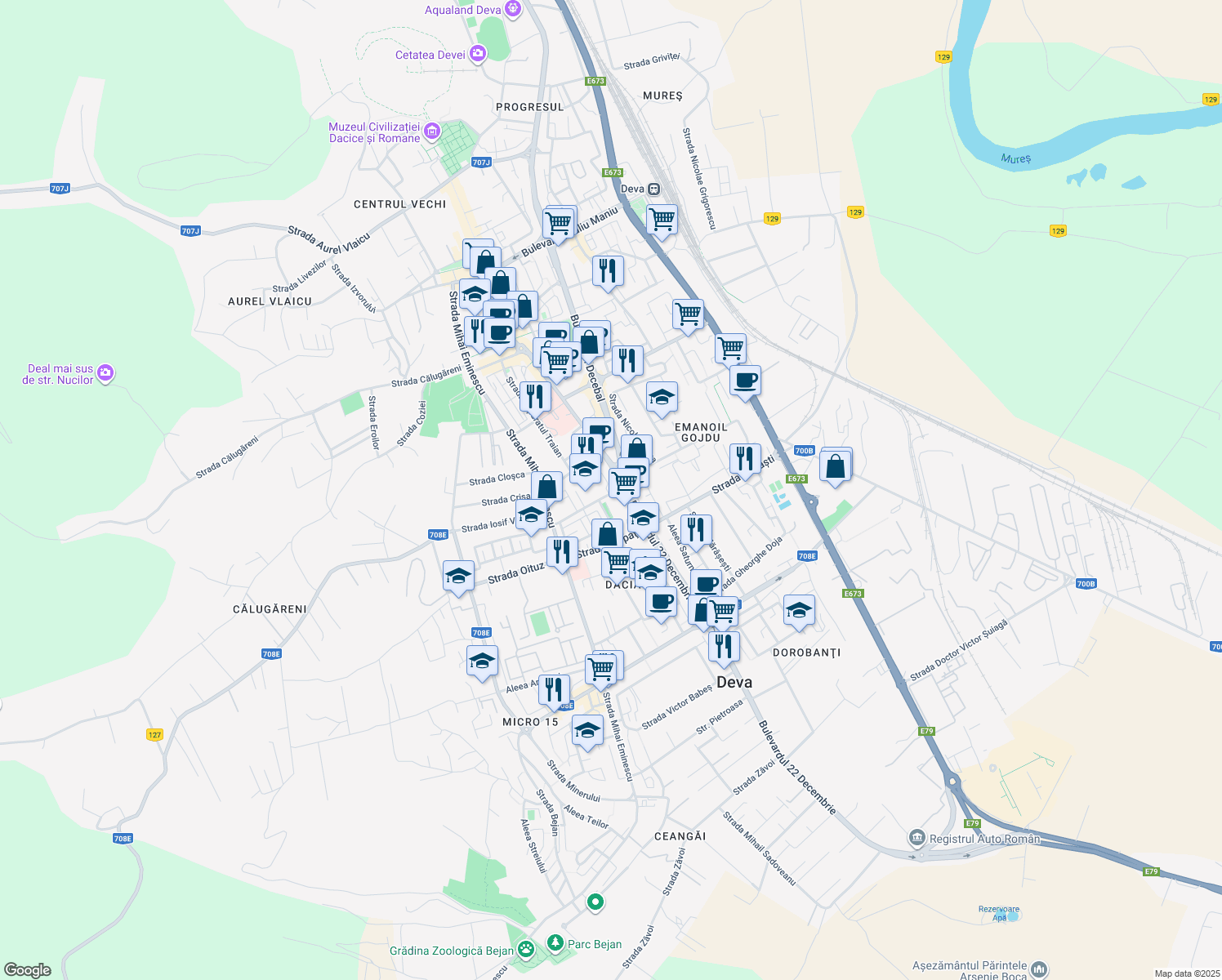Click the Aqualand Deva water park marker

click(513, 7)
